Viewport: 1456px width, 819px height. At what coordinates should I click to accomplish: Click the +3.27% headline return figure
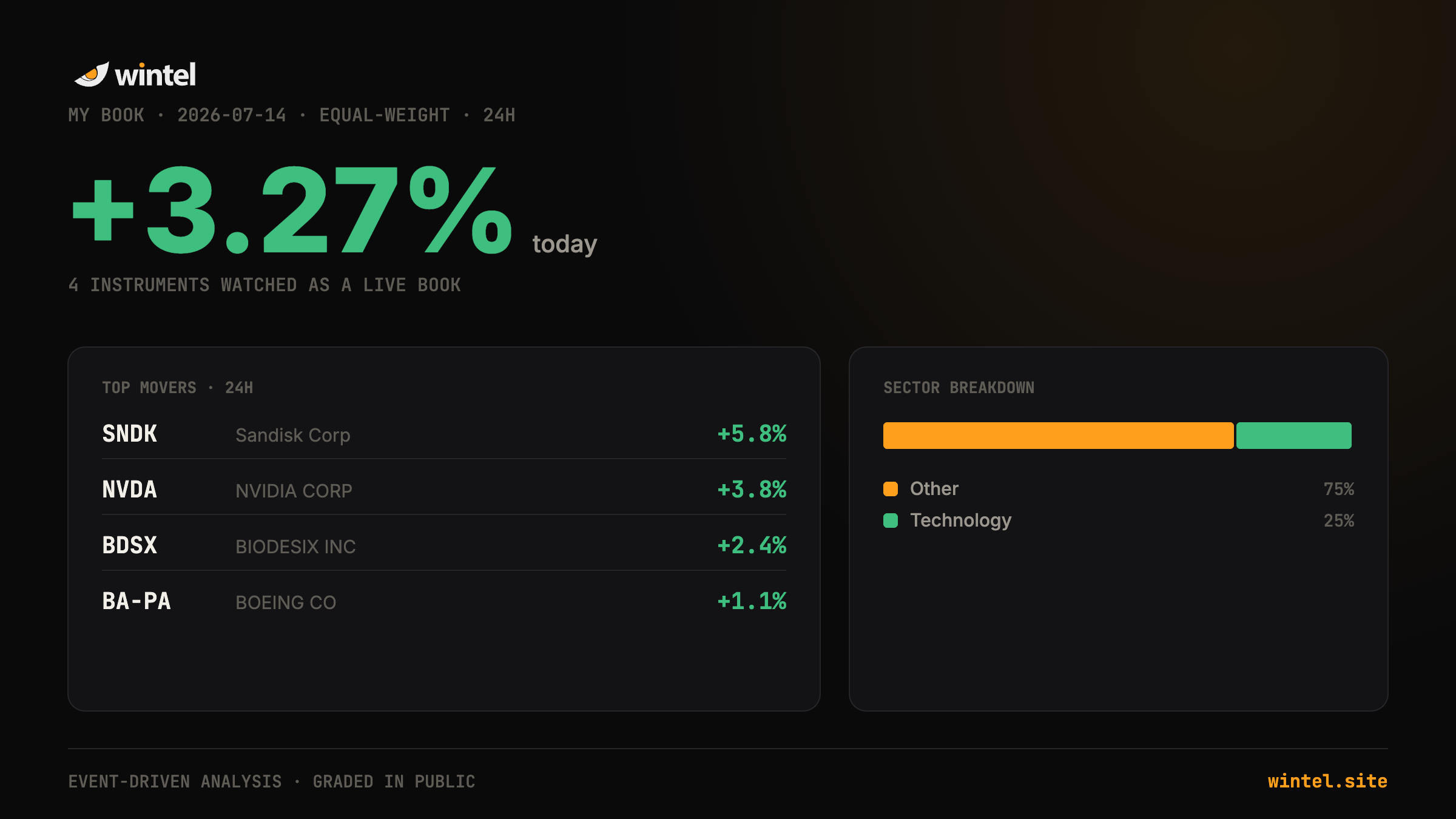pos(292,211)
